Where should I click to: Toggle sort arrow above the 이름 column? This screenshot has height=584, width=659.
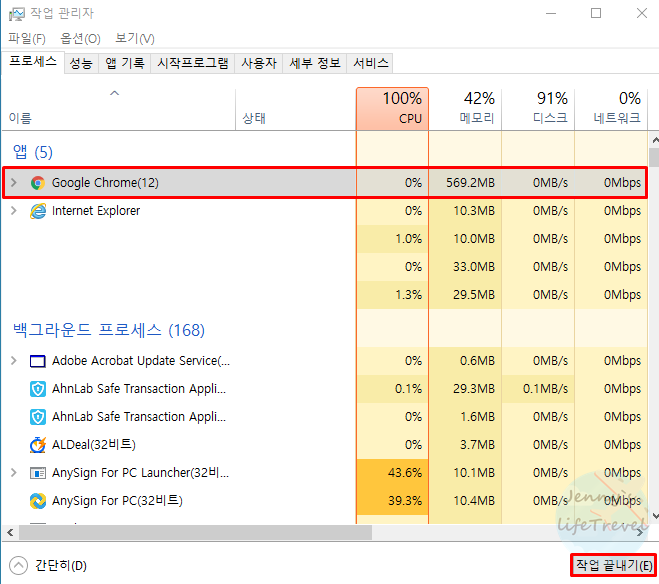[x=114, y=93]
